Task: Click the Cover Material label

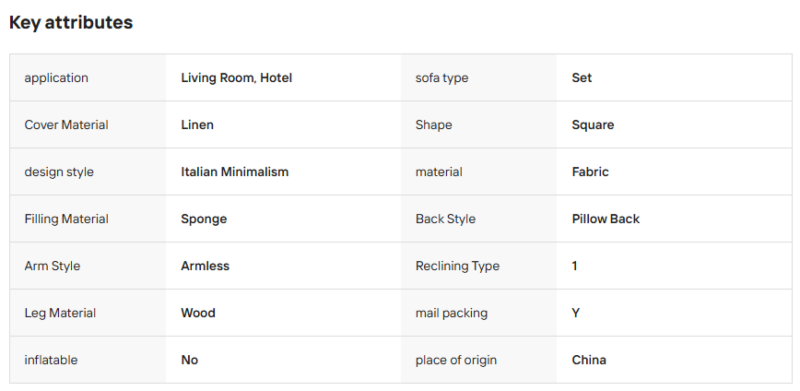Action: point(66,125)
